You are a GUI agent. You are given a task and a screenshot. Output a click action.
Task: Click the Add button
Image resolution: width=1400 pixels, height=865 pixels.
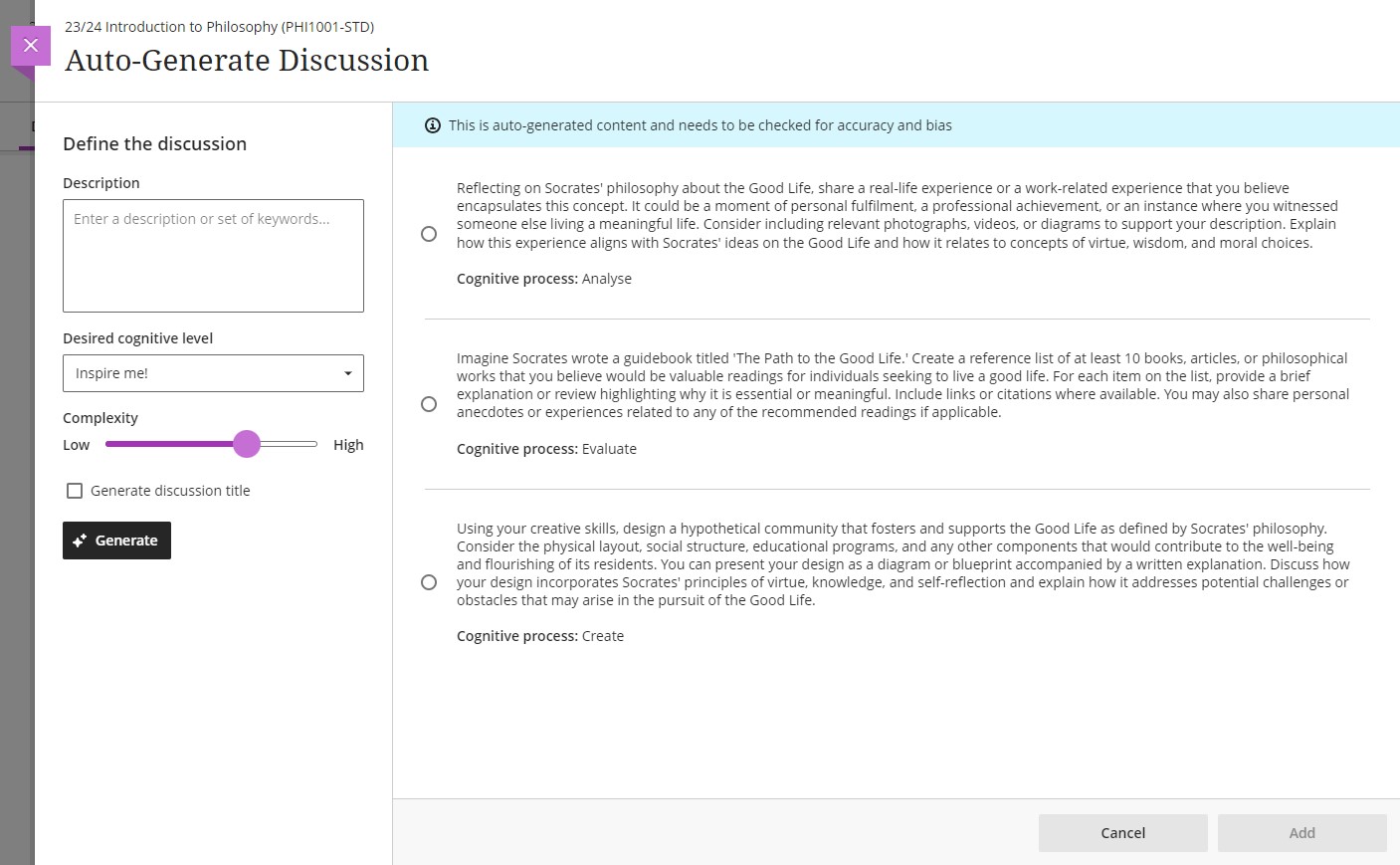click(x=1301, y=833)
